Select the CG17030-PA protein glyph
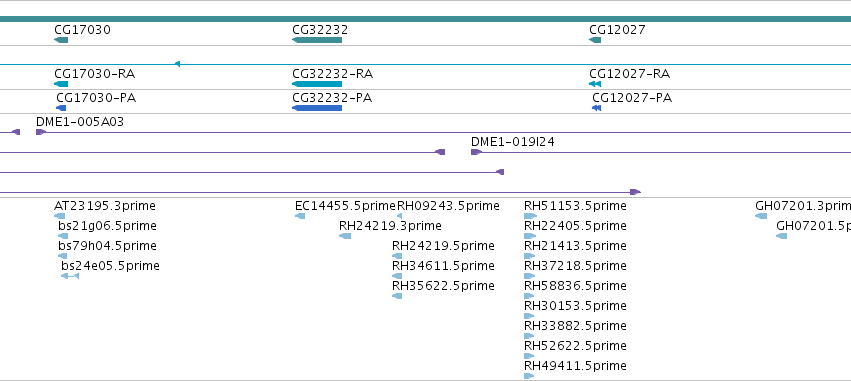 pyautogui.click(x=61, y=108)
